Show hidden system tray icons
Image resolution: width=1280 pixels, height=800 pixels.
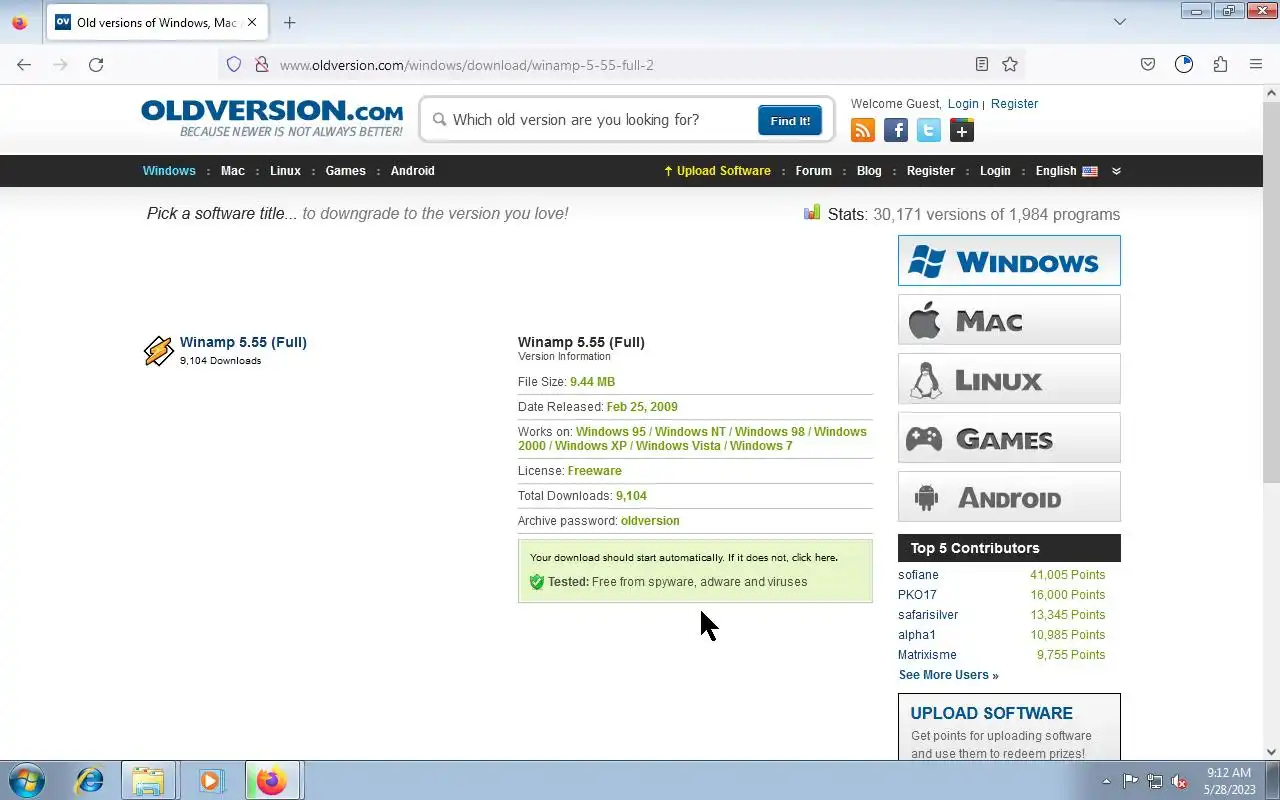coord(1106,781)
